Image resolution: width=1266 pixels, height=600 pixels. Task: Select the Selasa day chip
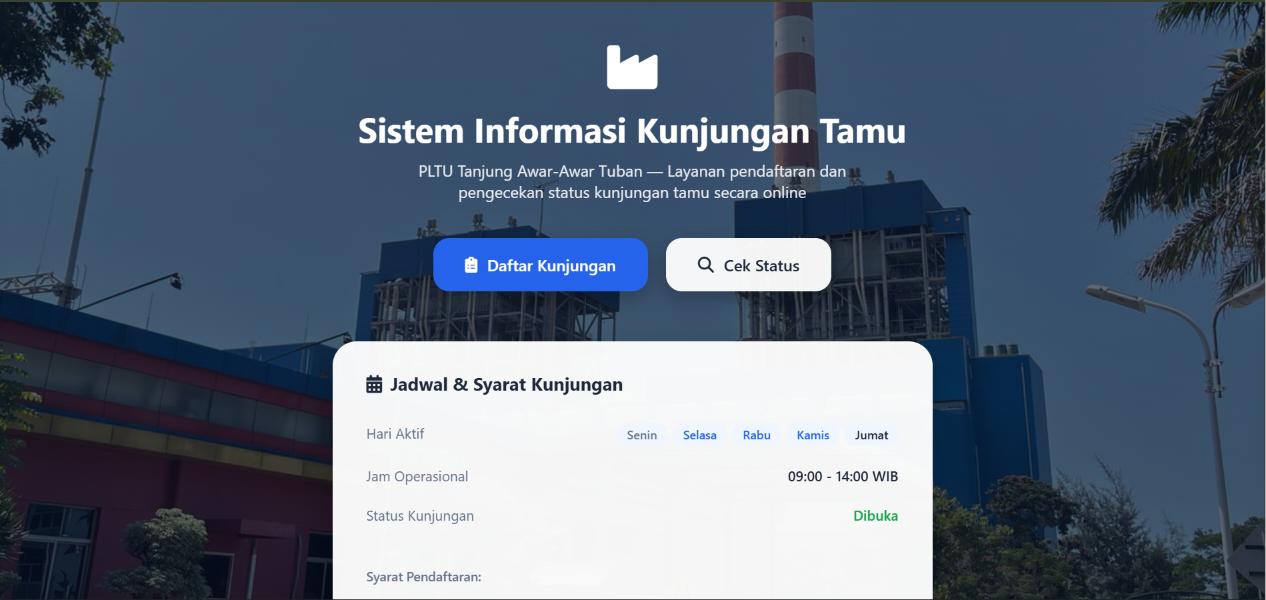point(700,435)
